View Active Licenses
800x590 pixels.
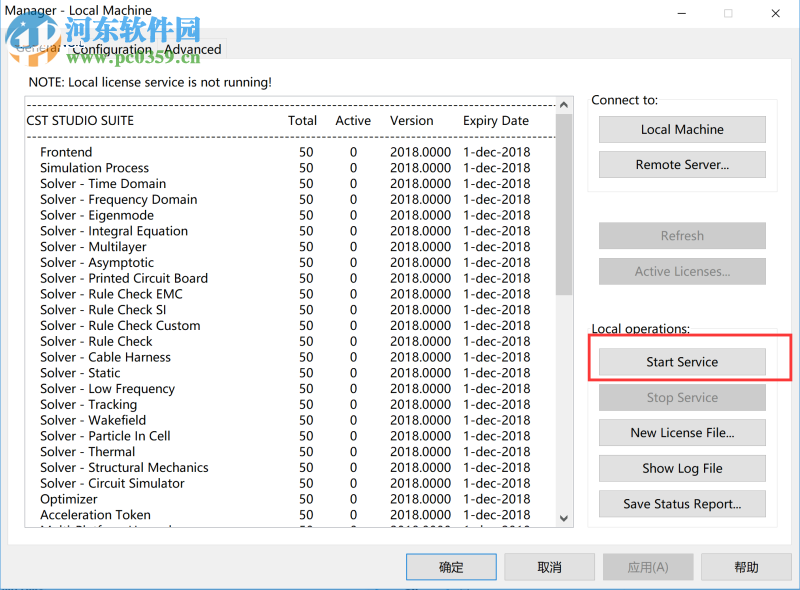coord(681,271)
